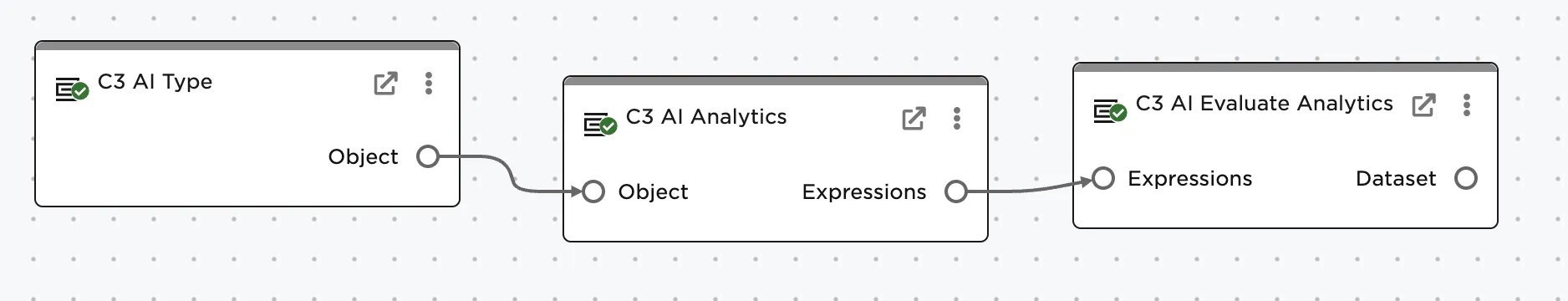Open C3 AI Analytics node externally
Screen dimensions: 1568x301
click(914, 119)
